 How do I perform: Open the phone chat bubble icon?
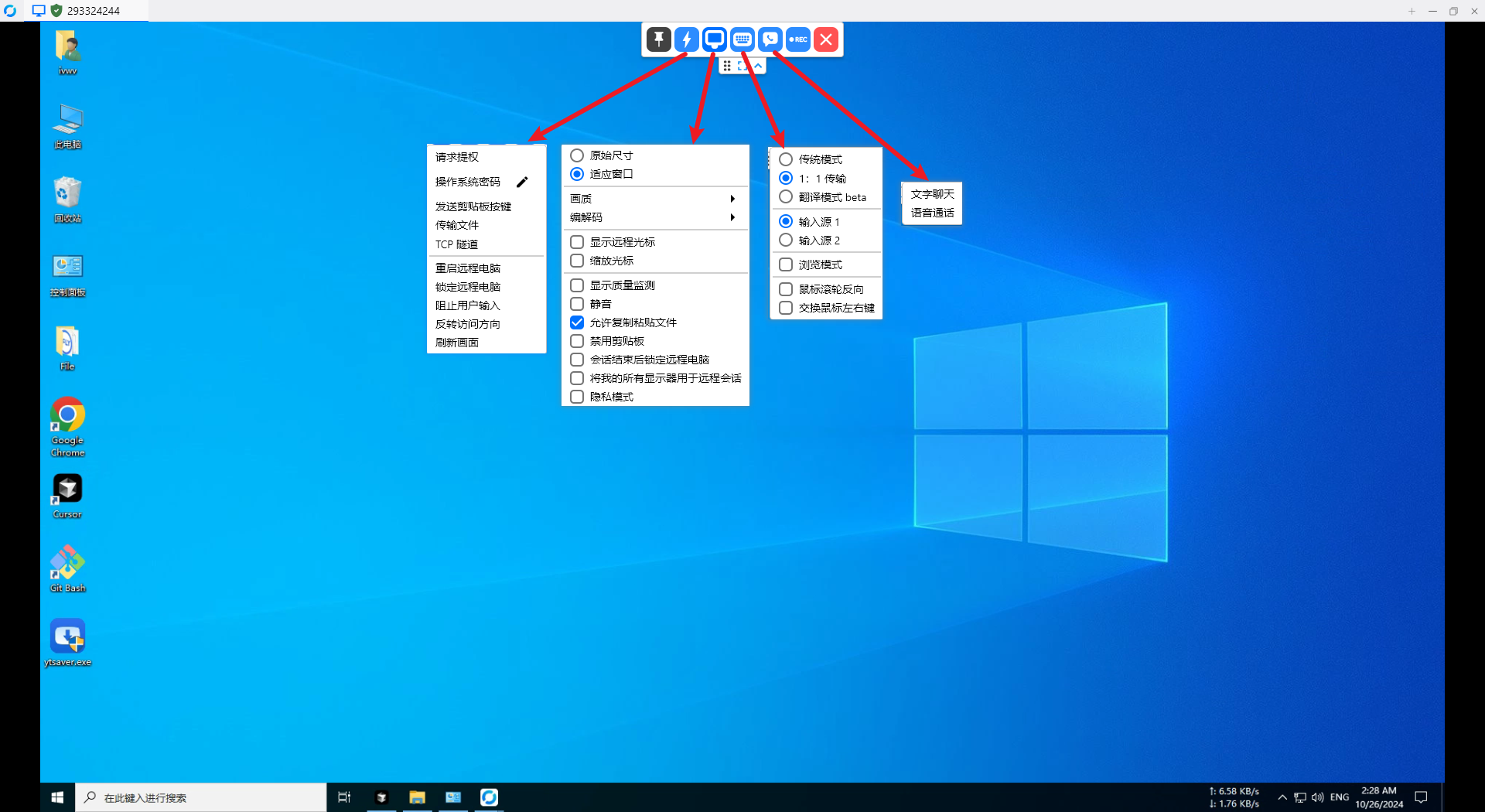[770, 39]
